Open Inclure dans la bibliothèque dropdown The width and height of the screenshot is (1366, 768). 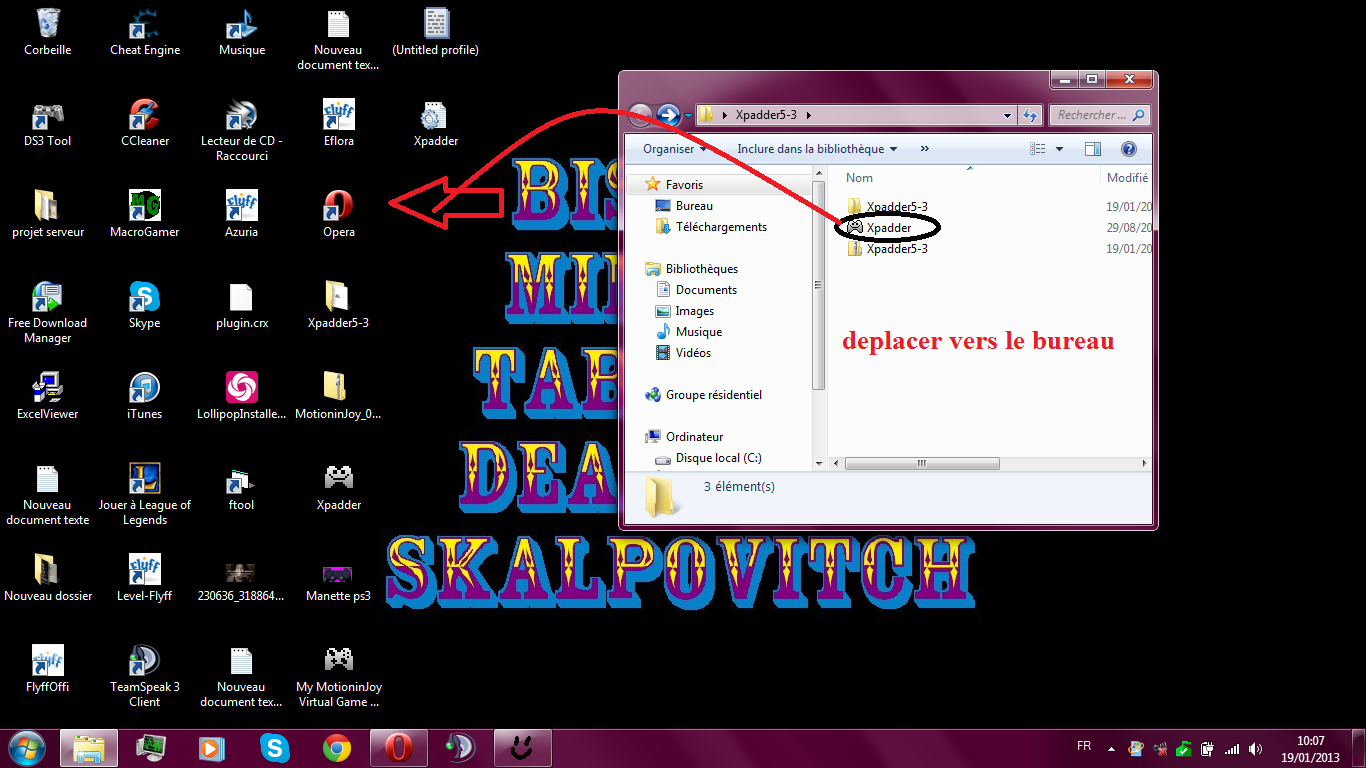point(817,149)
